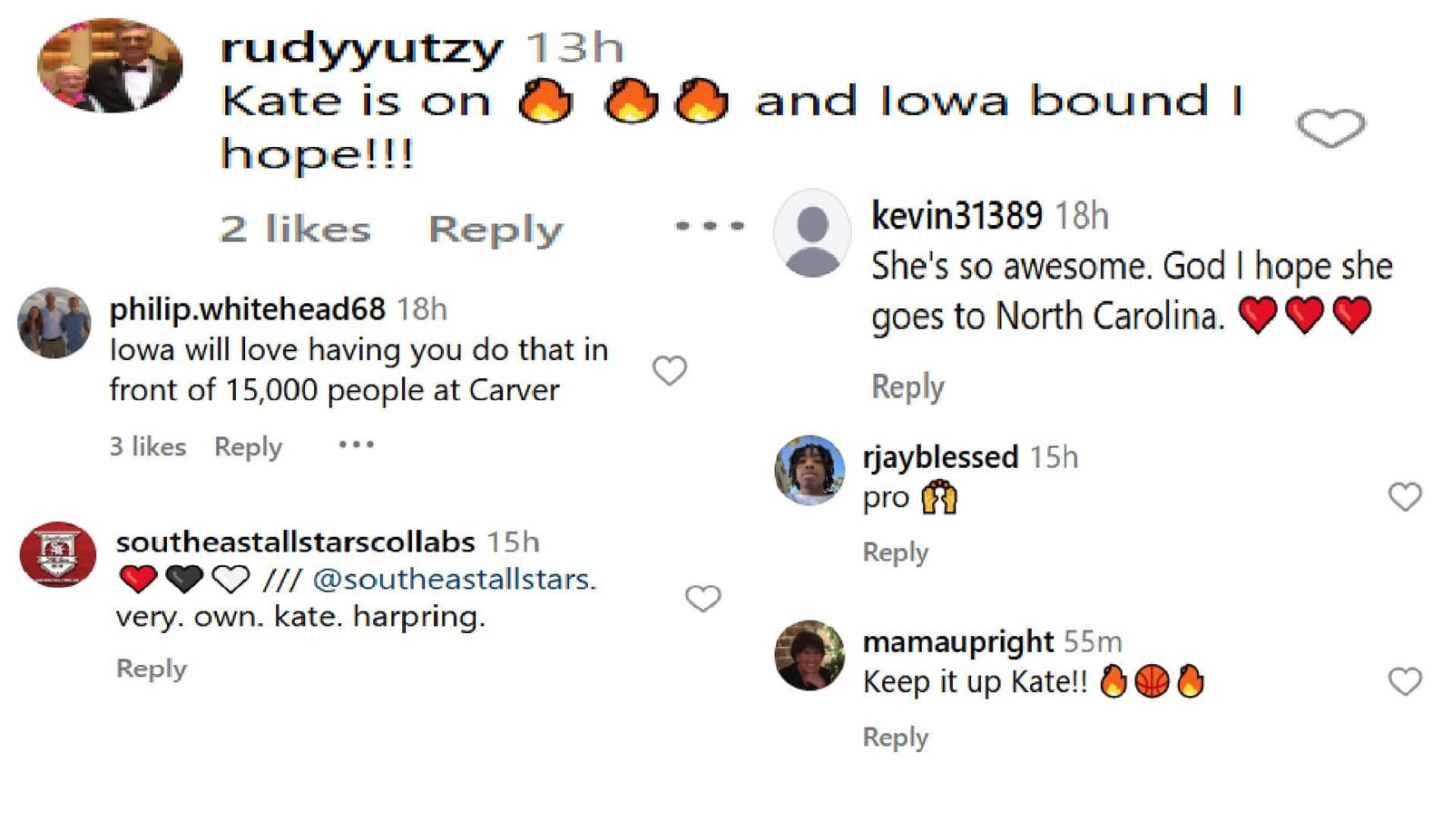1452x840 pixels.
Task: Click philip.whitehead68's profile avatar
Action: [52, 322]
